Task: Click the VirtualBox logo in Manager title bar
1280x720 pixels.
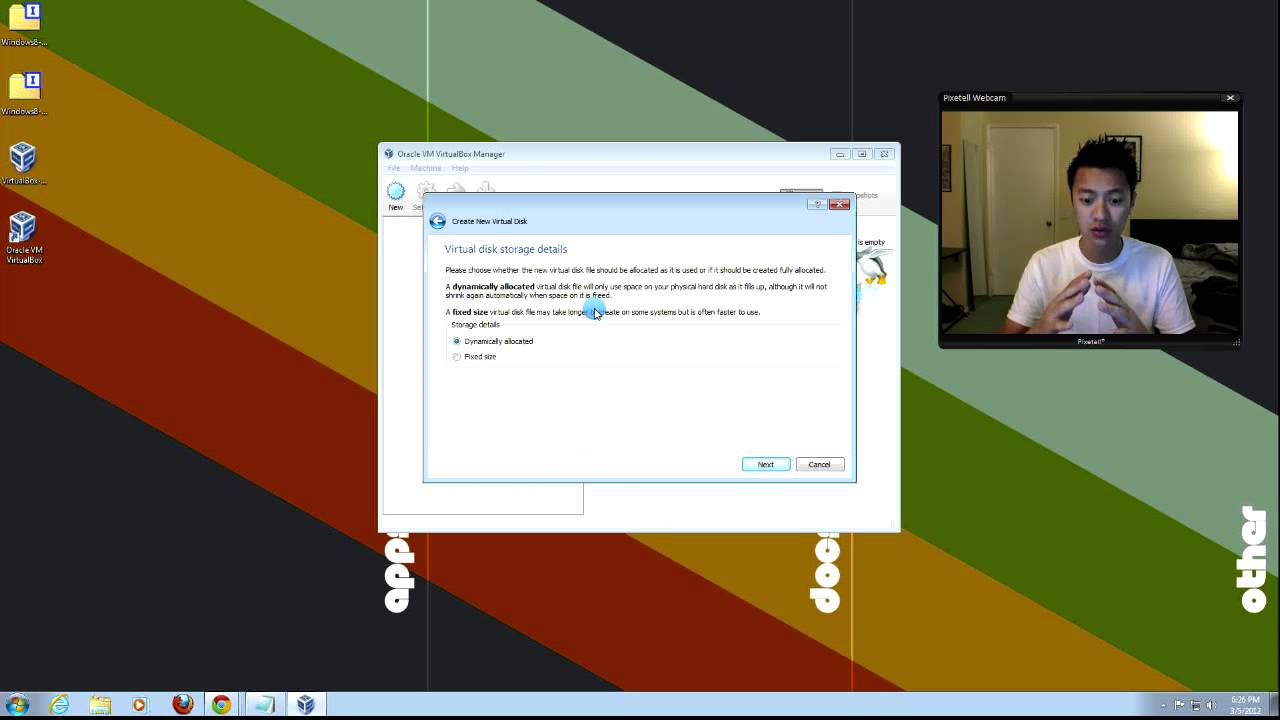Action: click(389, 154)
